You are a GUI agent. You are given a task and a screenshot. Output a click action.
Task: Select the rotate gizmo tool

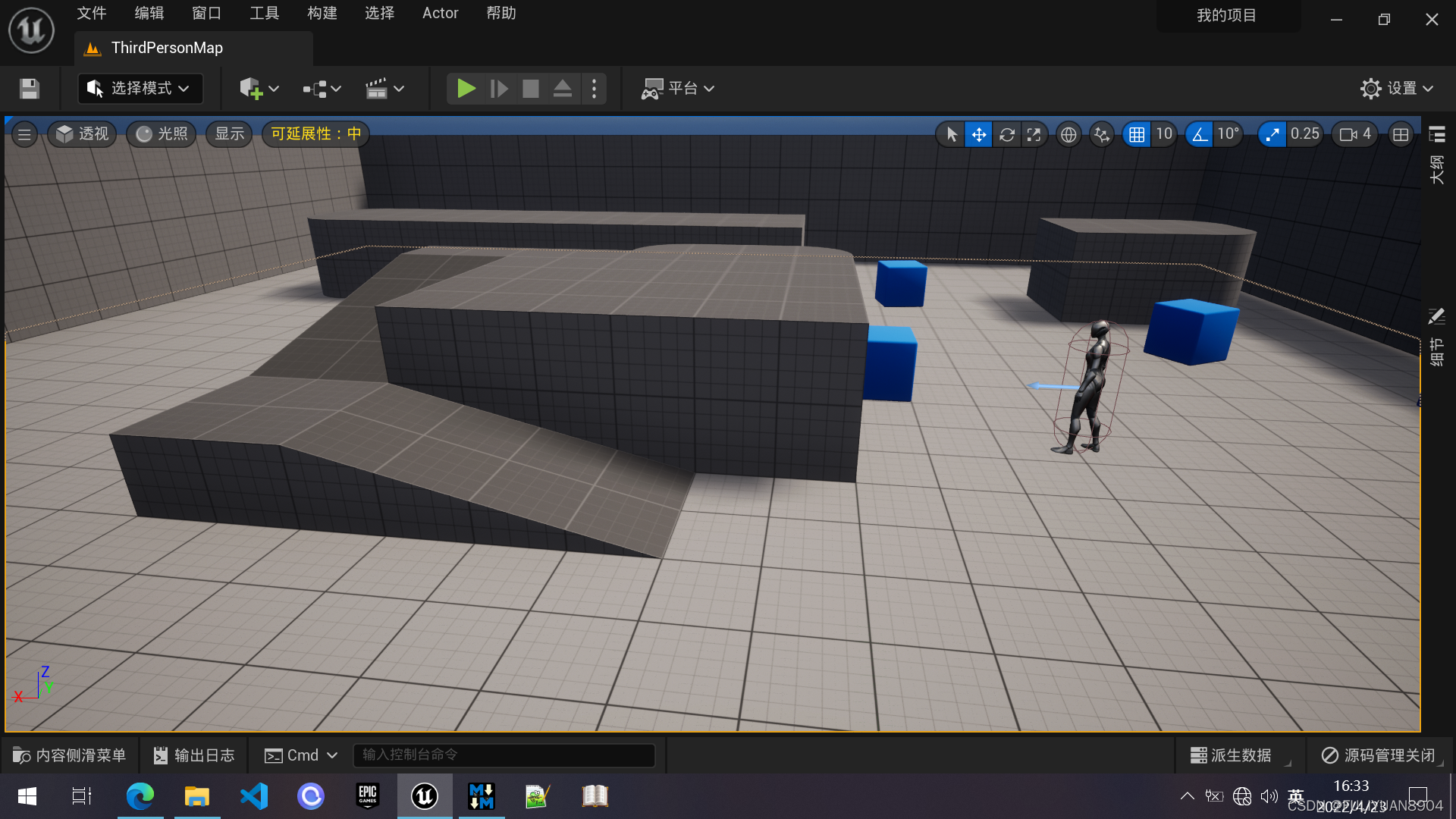tap(1006, 134)
